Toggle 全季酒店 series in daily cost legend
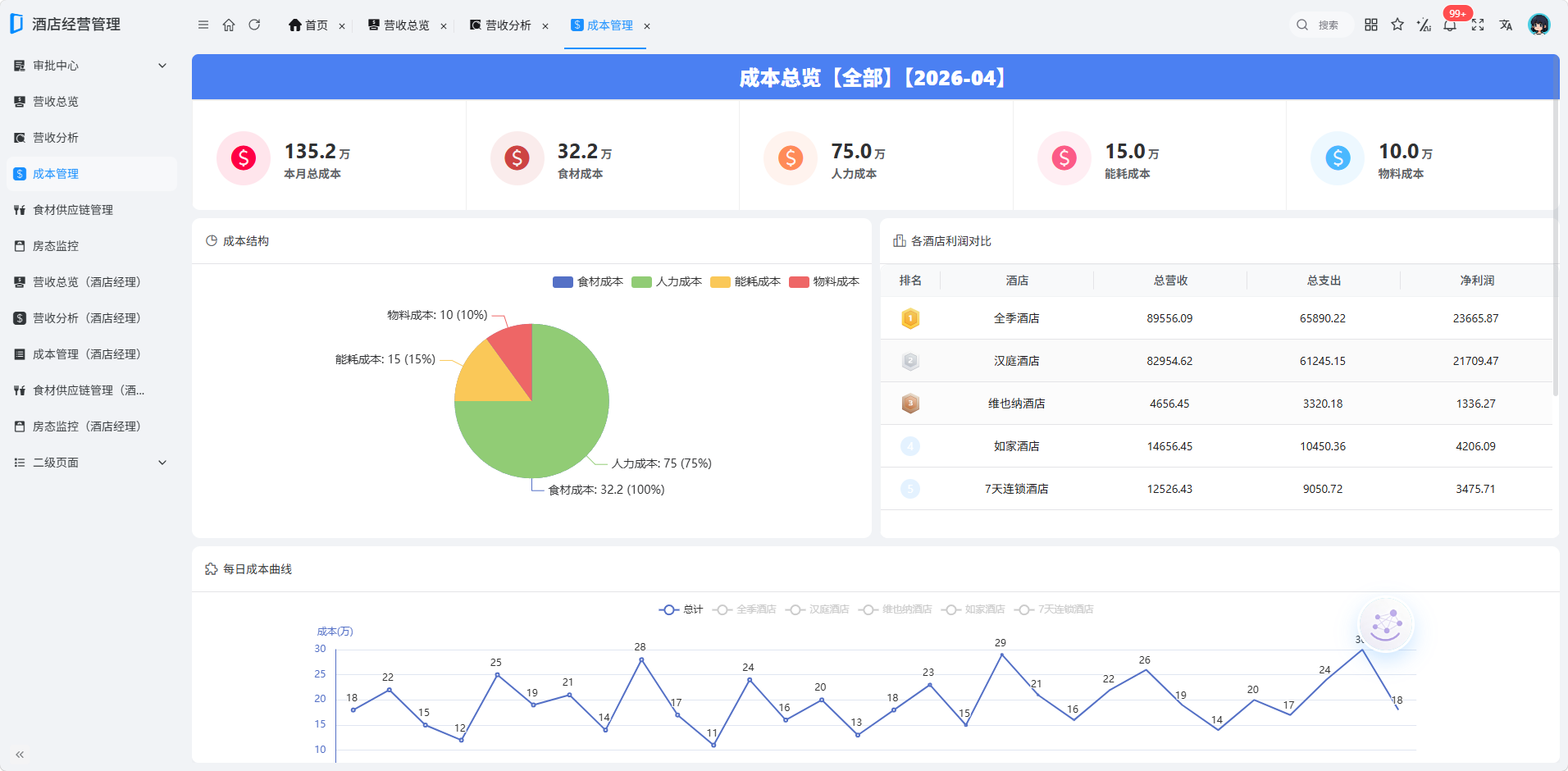This screenshot has height=771, width=1568. [744, 609]
